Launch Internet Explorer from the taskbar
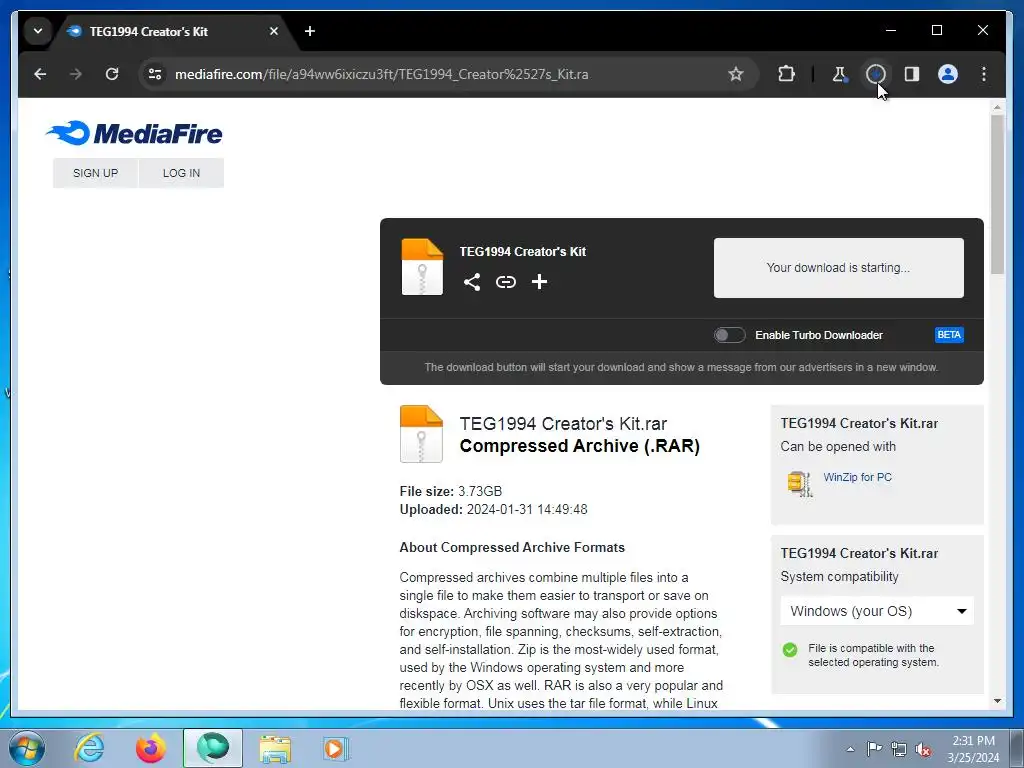1024x768 pixels. (89, 748)
